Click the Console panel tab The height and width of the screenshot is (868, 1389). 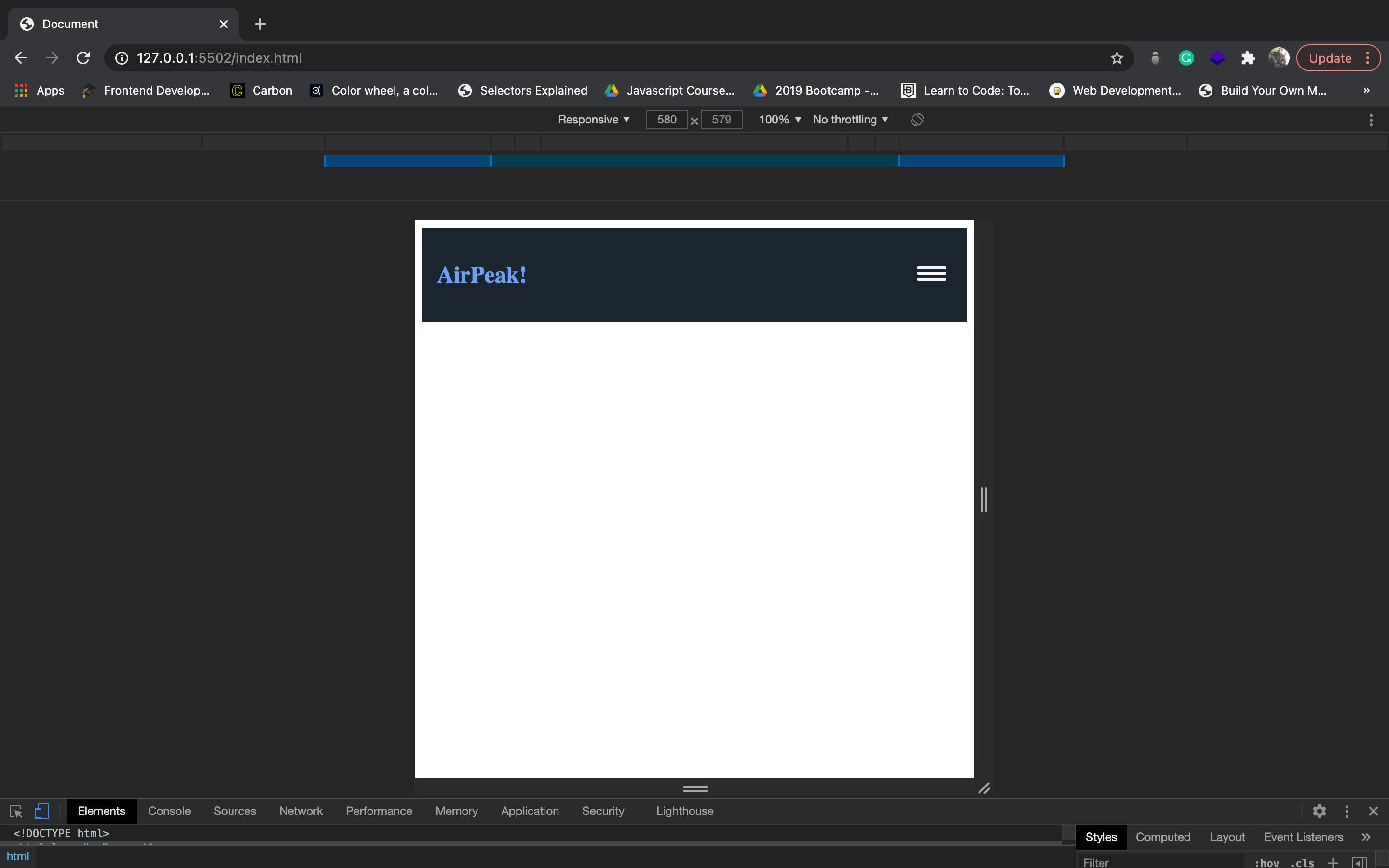tap(169, 810)
